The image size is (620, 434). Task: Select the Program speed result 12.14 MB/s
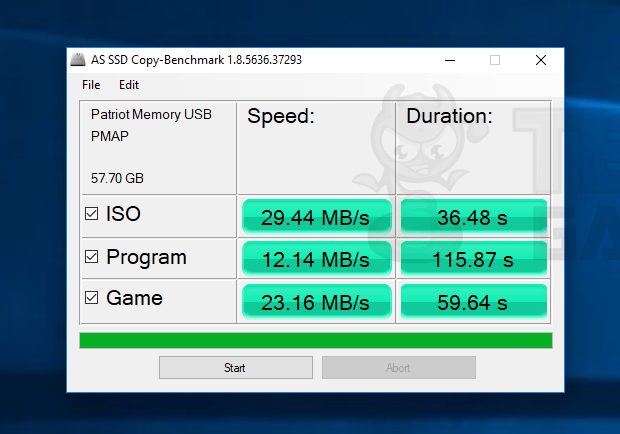pos(316,259)
